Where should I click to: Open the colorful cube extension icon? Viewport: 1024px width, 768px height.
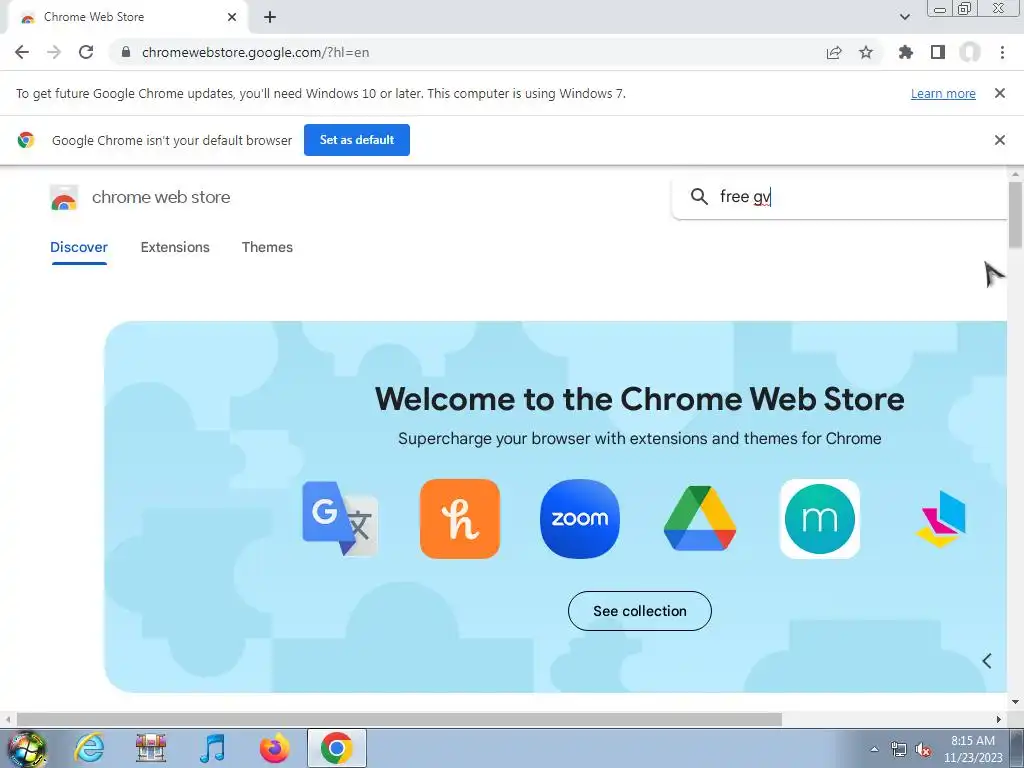point(941,519)
